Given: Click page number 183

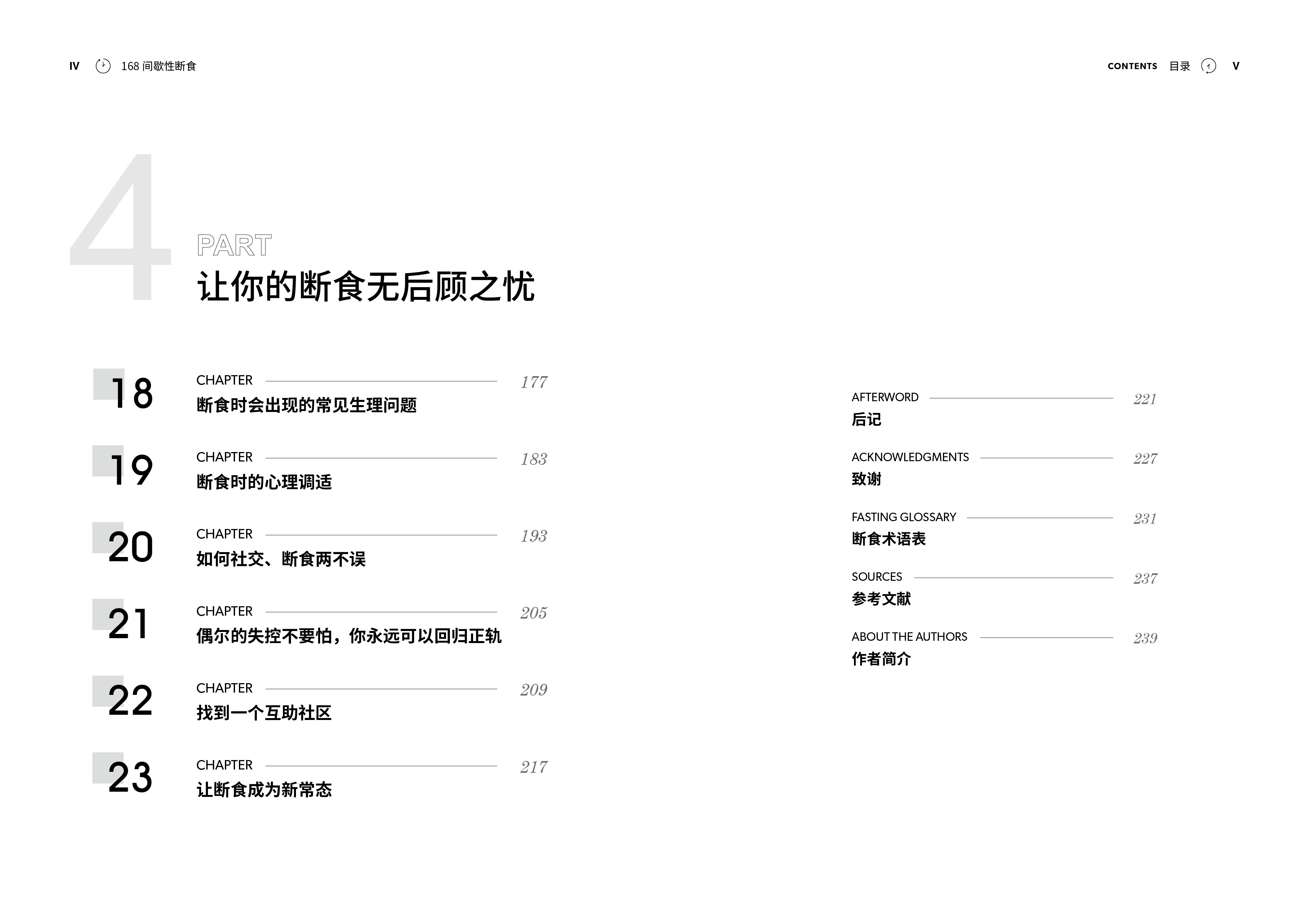Looking at the screenshot, I should 534,459.
